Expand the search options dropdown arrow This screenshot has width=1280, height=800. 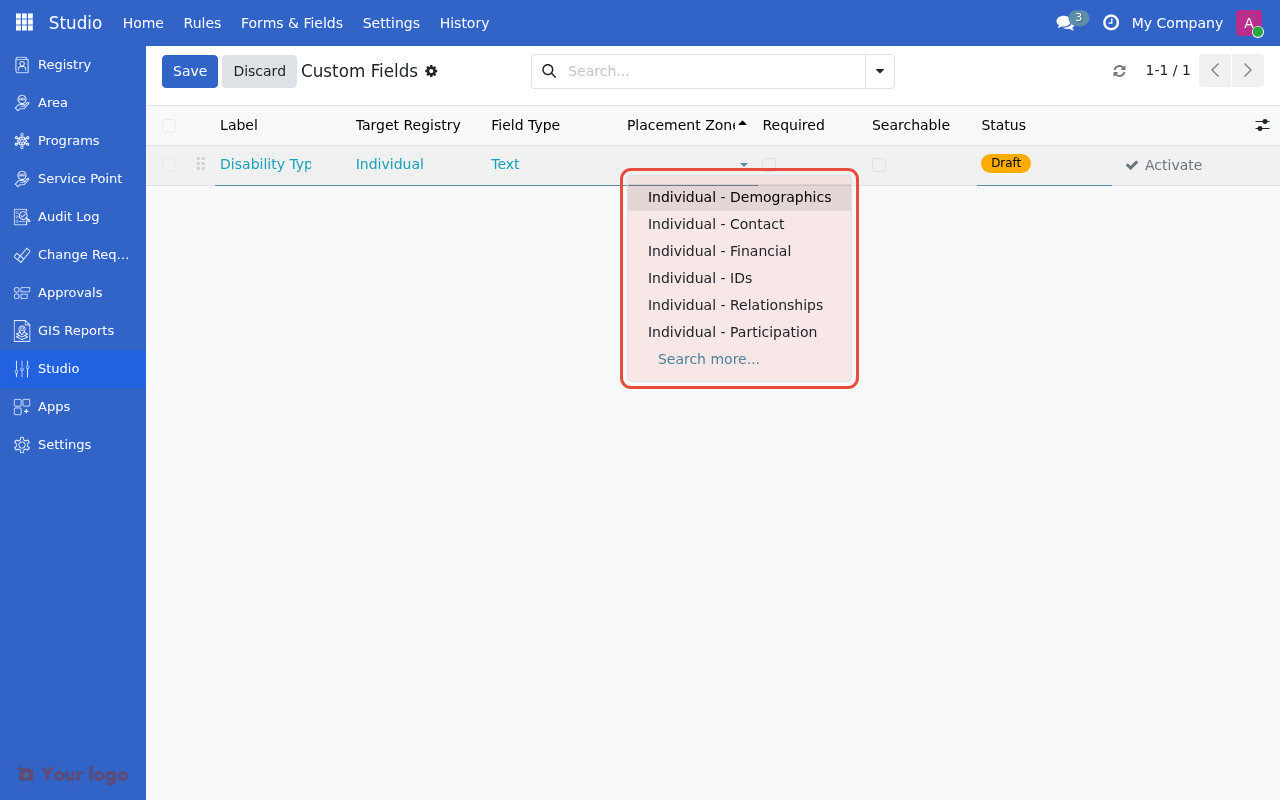point(879,71)
